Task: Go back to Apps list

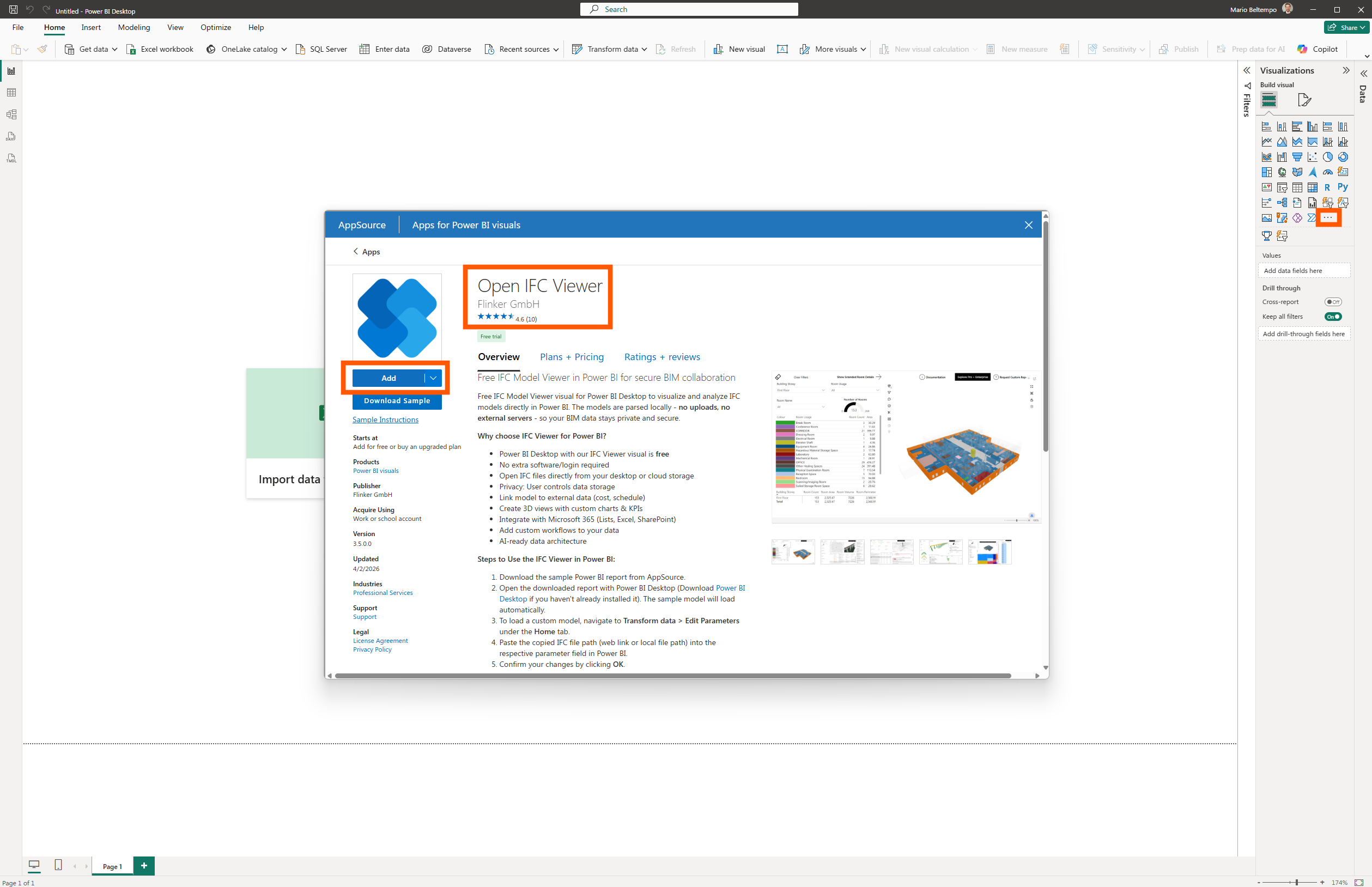Action: [x=366, y=252]
